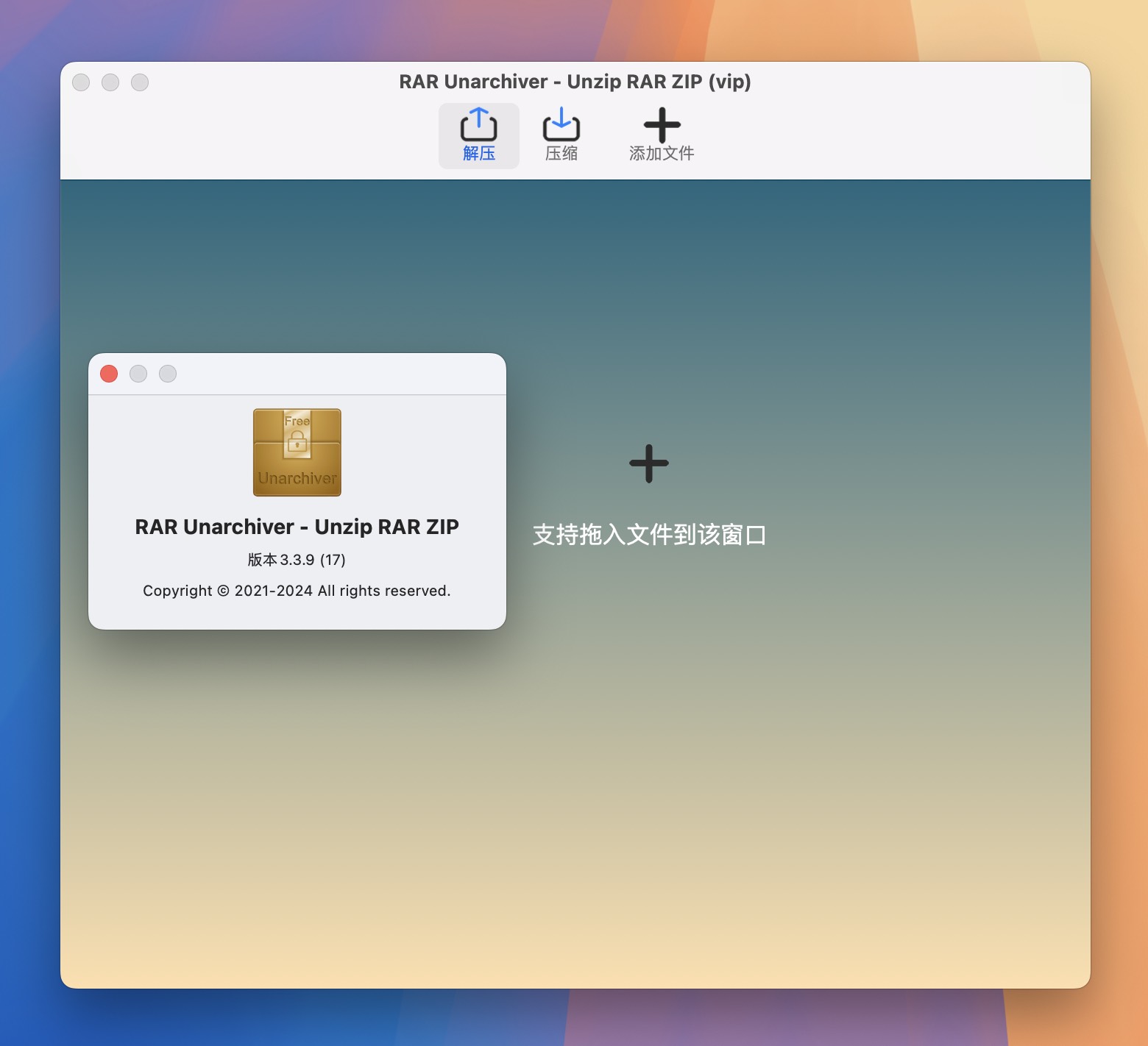Image resolution: width=1148 pixels, height=1046 pixels.
Task: Click the About dialog's disabled minimize button
Action: pos(138,374)
